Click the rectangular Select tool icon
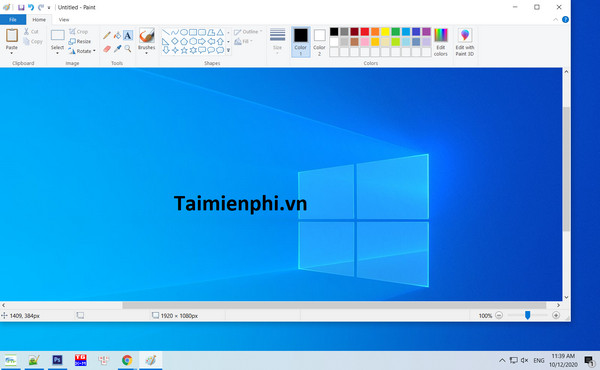Viewport: 600px width, 370px height. tap(57, 35)
